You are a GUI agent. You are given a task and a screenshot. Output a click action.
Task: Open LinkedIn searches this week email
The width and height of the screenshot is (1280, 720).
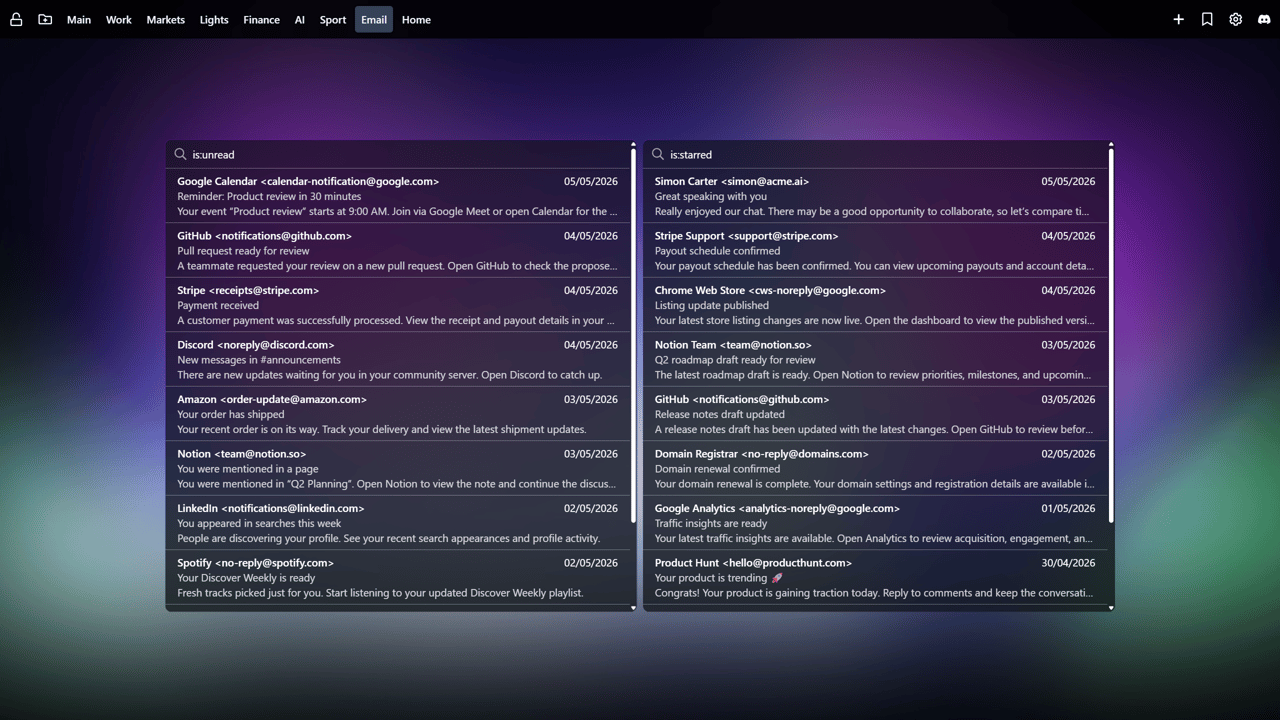click(398, 523)
